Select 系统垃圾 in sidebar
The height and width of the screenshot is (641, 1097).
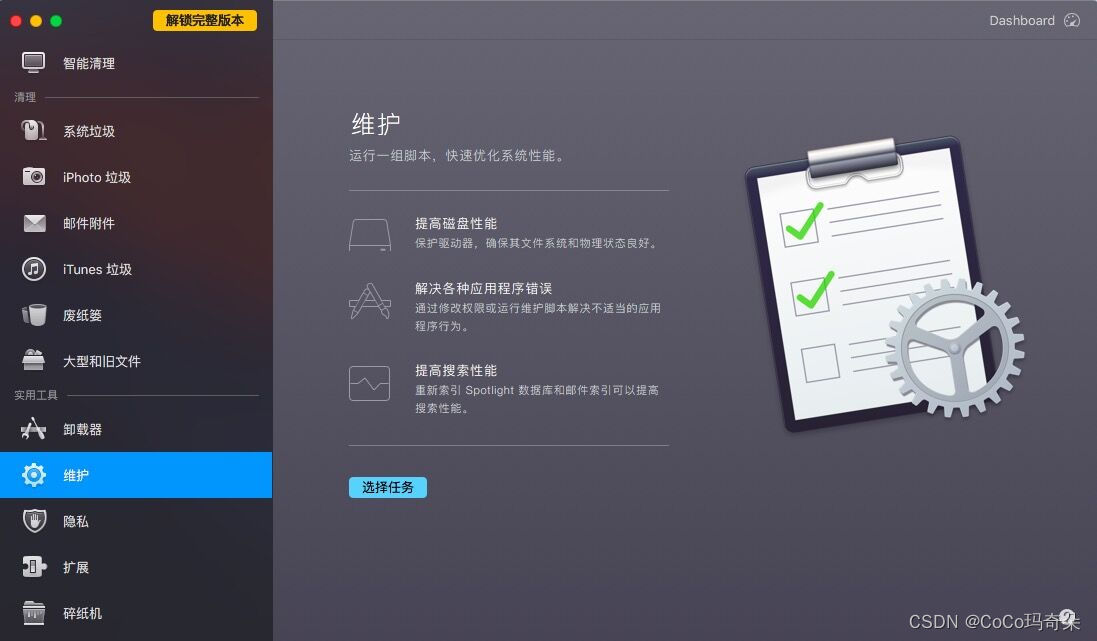pyautogui.click(x=136, y=131)
